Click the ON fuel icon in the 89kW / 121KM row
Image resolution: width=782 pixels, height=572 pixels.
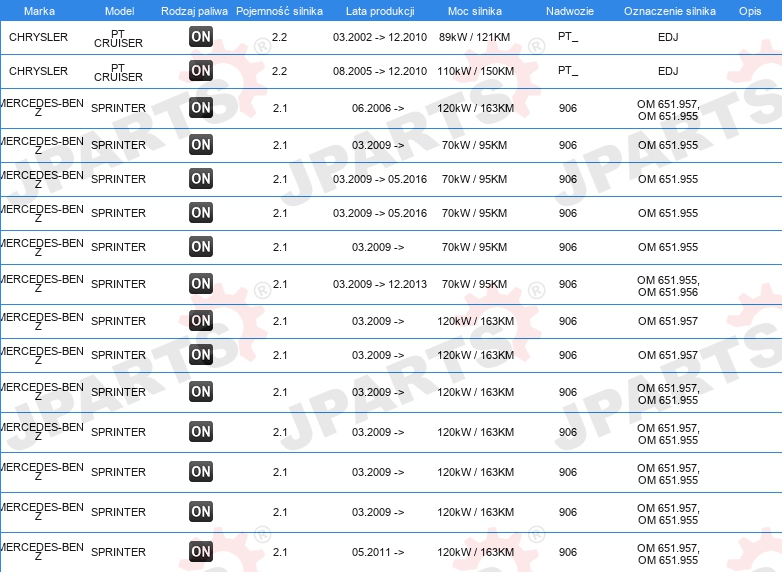click(201, 37)
